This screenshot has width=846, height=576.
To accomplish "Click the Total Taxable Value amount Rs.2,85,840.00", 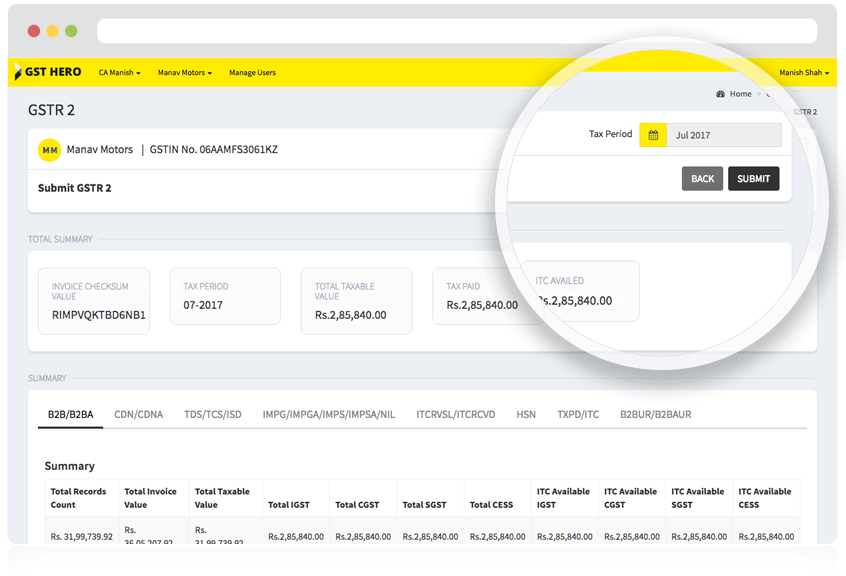I will pyautogui.click(x=351, y=315).
